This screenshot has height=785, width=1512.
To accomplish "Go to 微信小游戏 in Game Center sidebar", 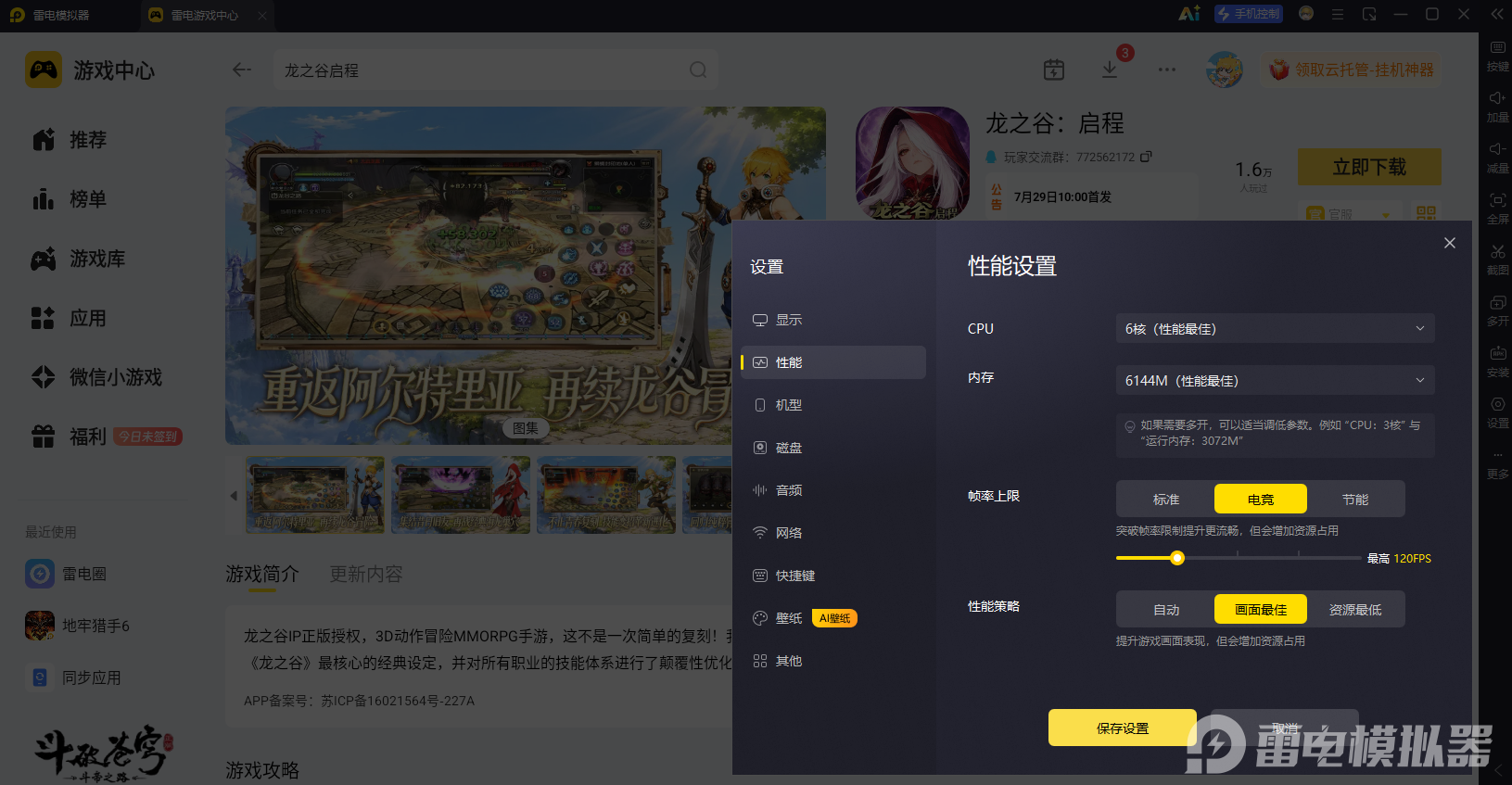I will click(x=96, y=377).
